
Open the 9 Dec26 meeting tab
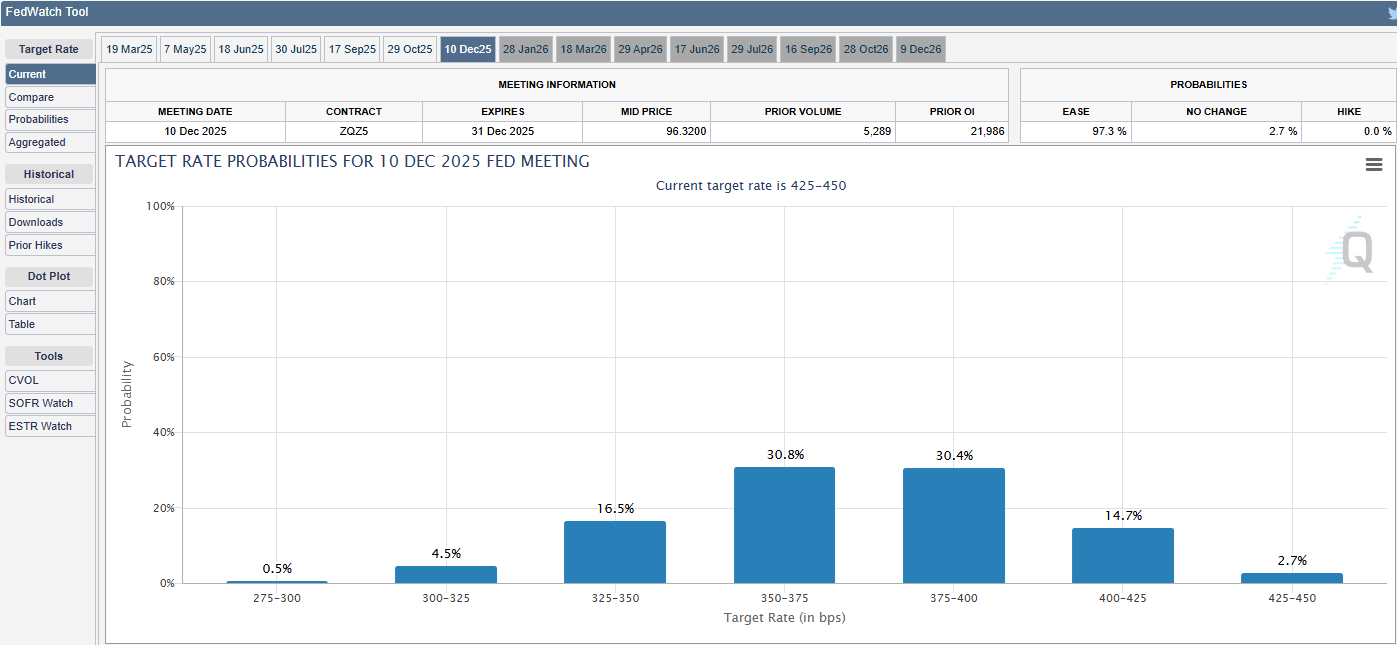920,48
